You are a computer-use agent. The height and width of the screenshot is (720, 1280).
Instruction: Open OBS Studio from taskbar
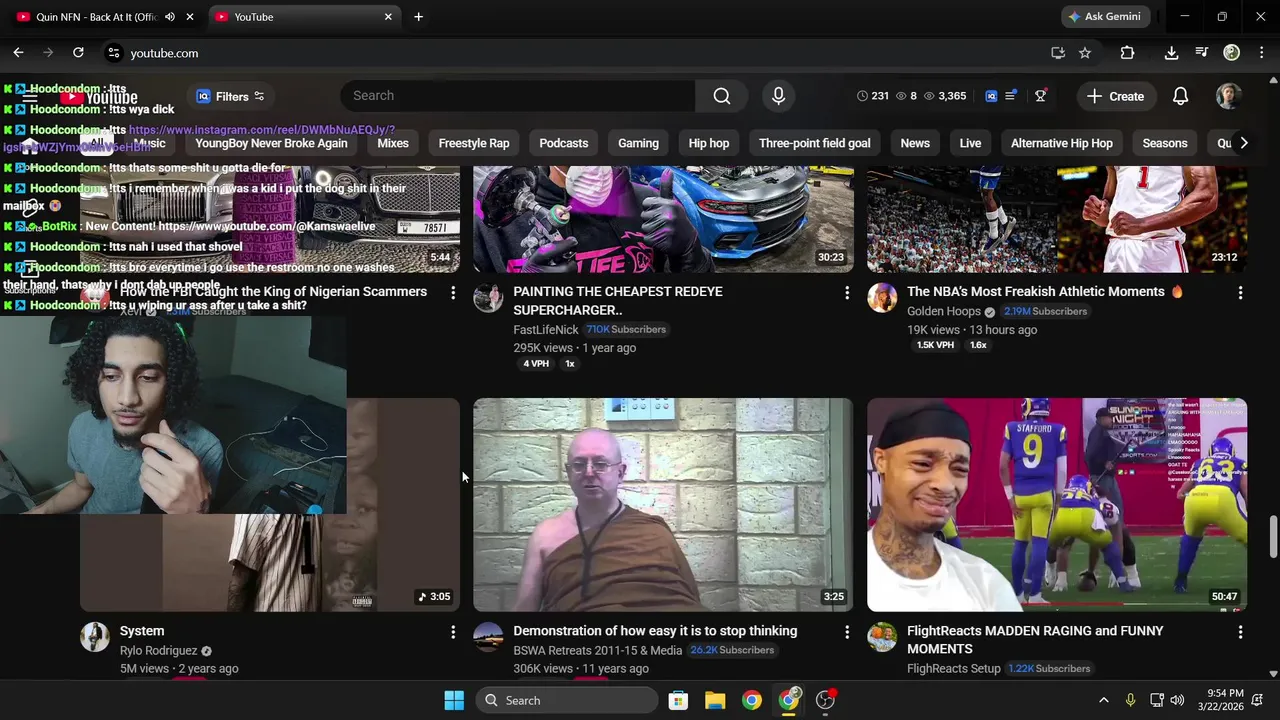tap(826, 700)
